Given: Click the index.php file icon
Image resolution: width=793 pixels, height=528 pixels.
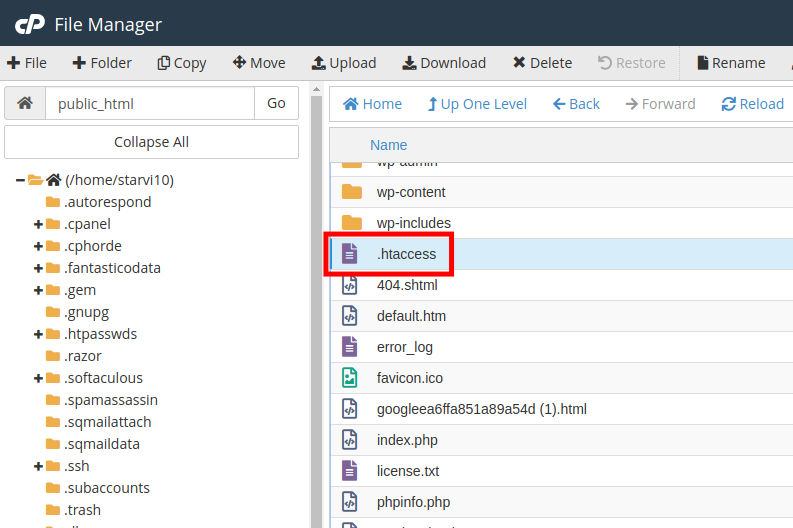Looking at the screenshot, I should 349,440.
